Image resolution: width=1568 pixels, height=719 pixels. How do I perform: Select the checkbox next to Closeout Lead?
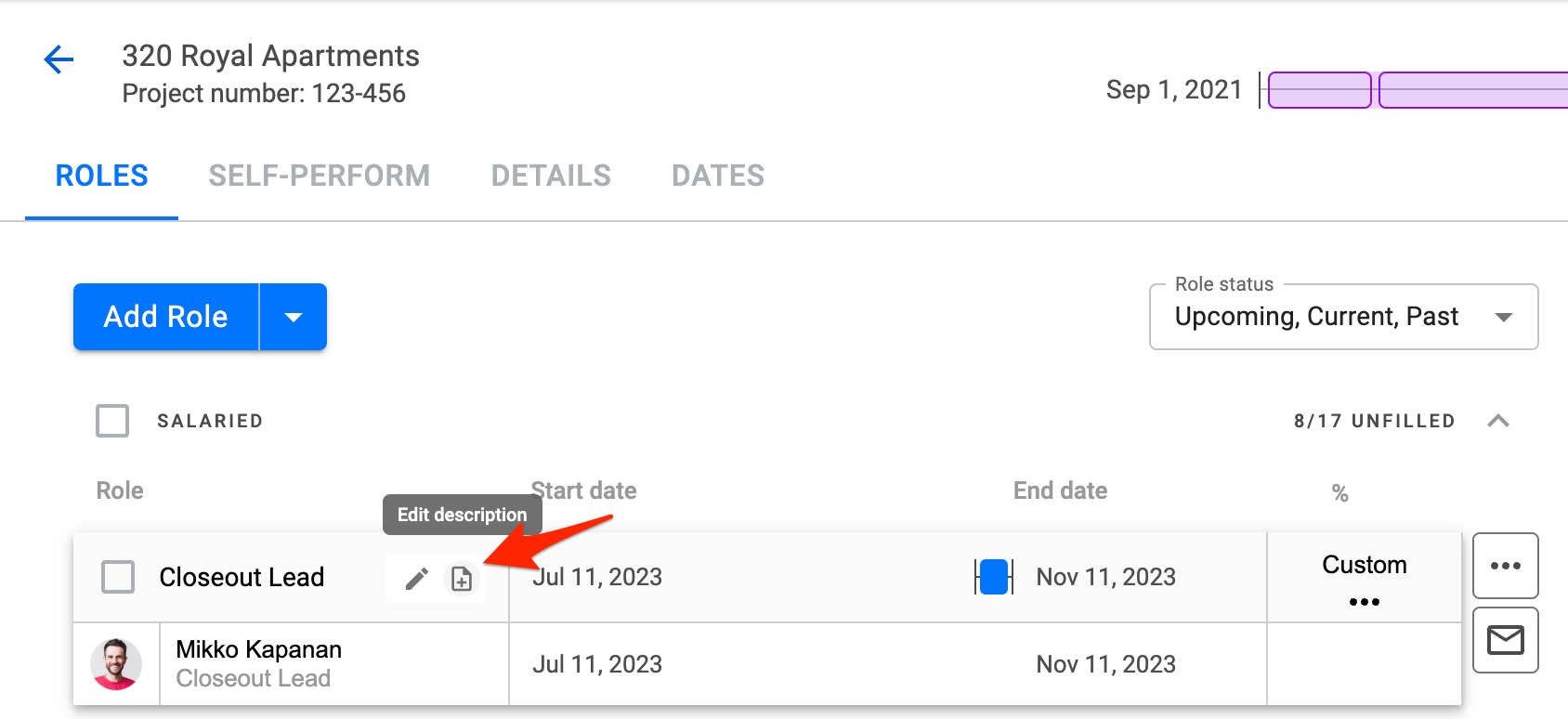coord(119,577)
